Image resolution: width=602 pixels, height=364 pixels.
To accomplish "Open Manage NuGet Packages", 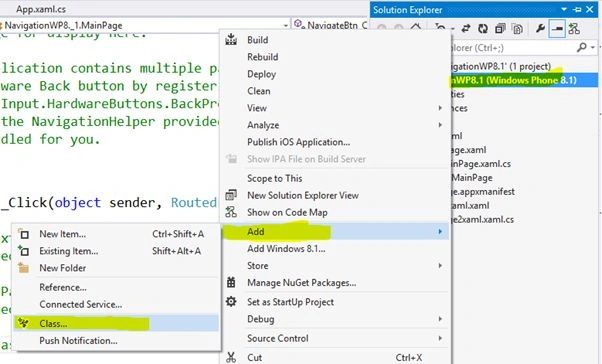I will (334, 283).
